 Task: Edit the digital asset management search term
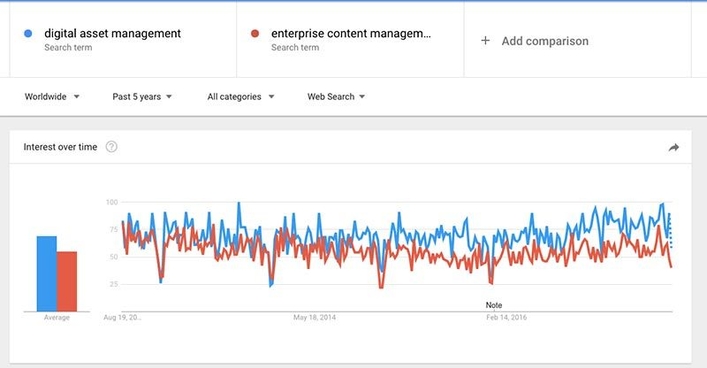112,33
